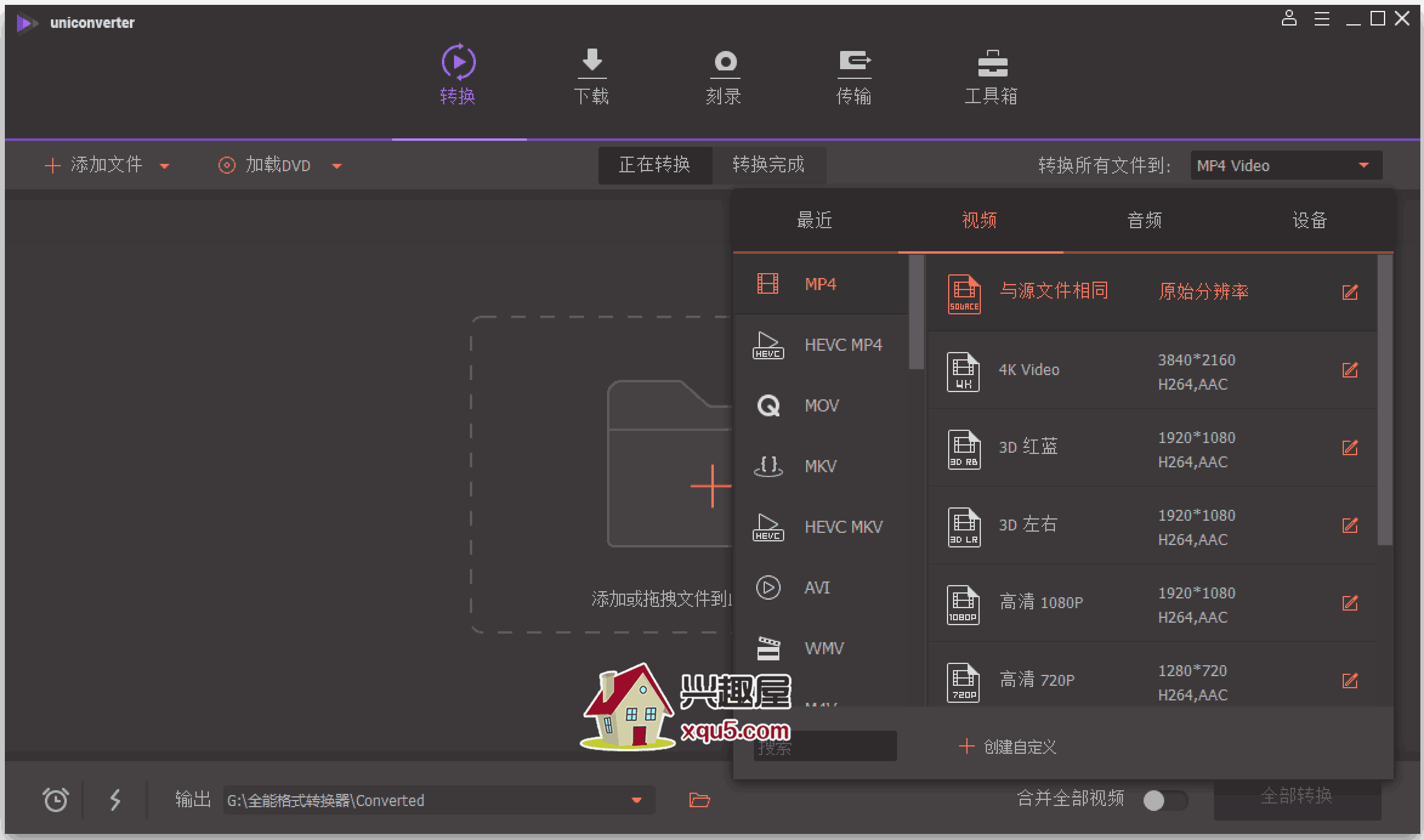Switch to the 最近 tab

(815, 220)
